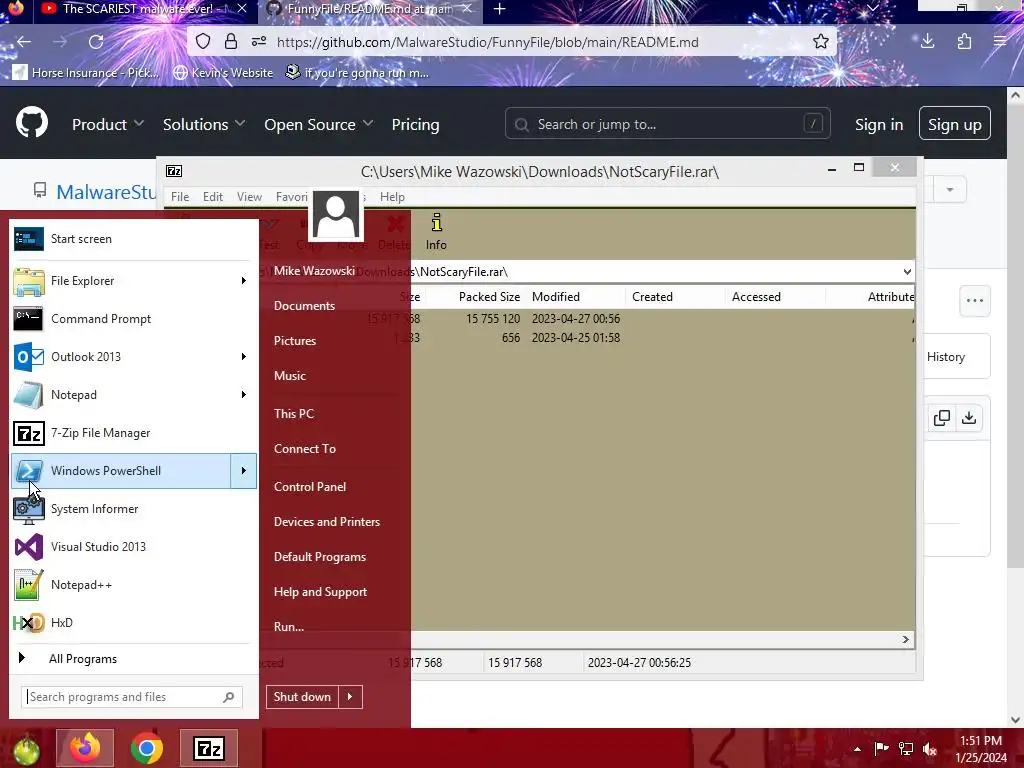The width and height of the screenshot is (1024, 768).
Task: Click History button on GitHub
Action: [x=946, y=357]
